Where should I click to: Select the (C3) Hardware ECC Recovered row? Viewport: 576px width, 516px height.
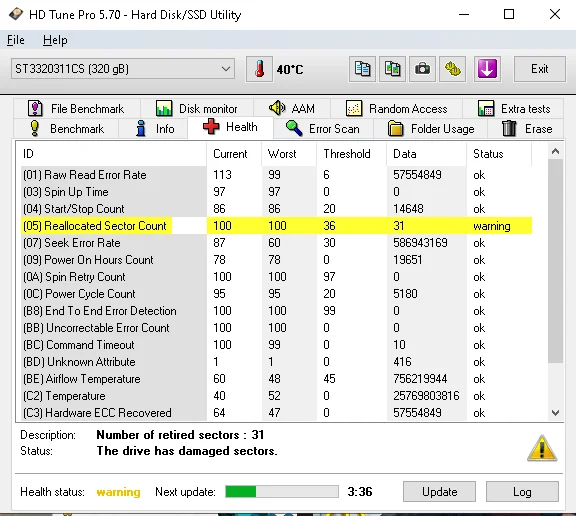[277, 413]
